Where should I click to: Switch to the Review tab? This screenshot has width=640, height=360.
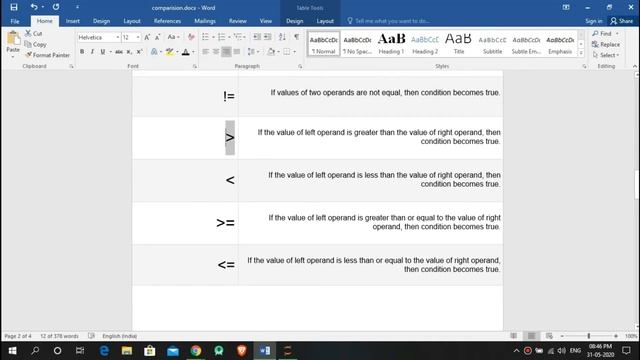point(238,21)
